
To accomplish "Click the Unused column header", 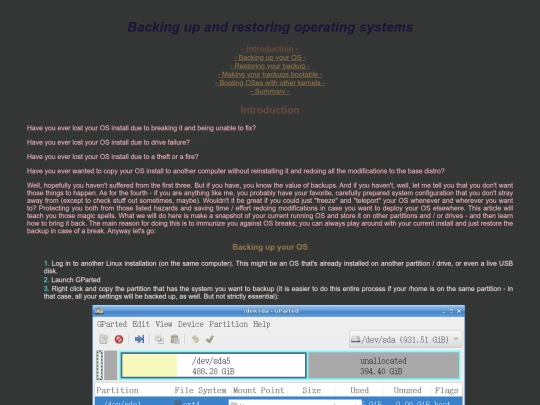I will click(x=407, y=390).
